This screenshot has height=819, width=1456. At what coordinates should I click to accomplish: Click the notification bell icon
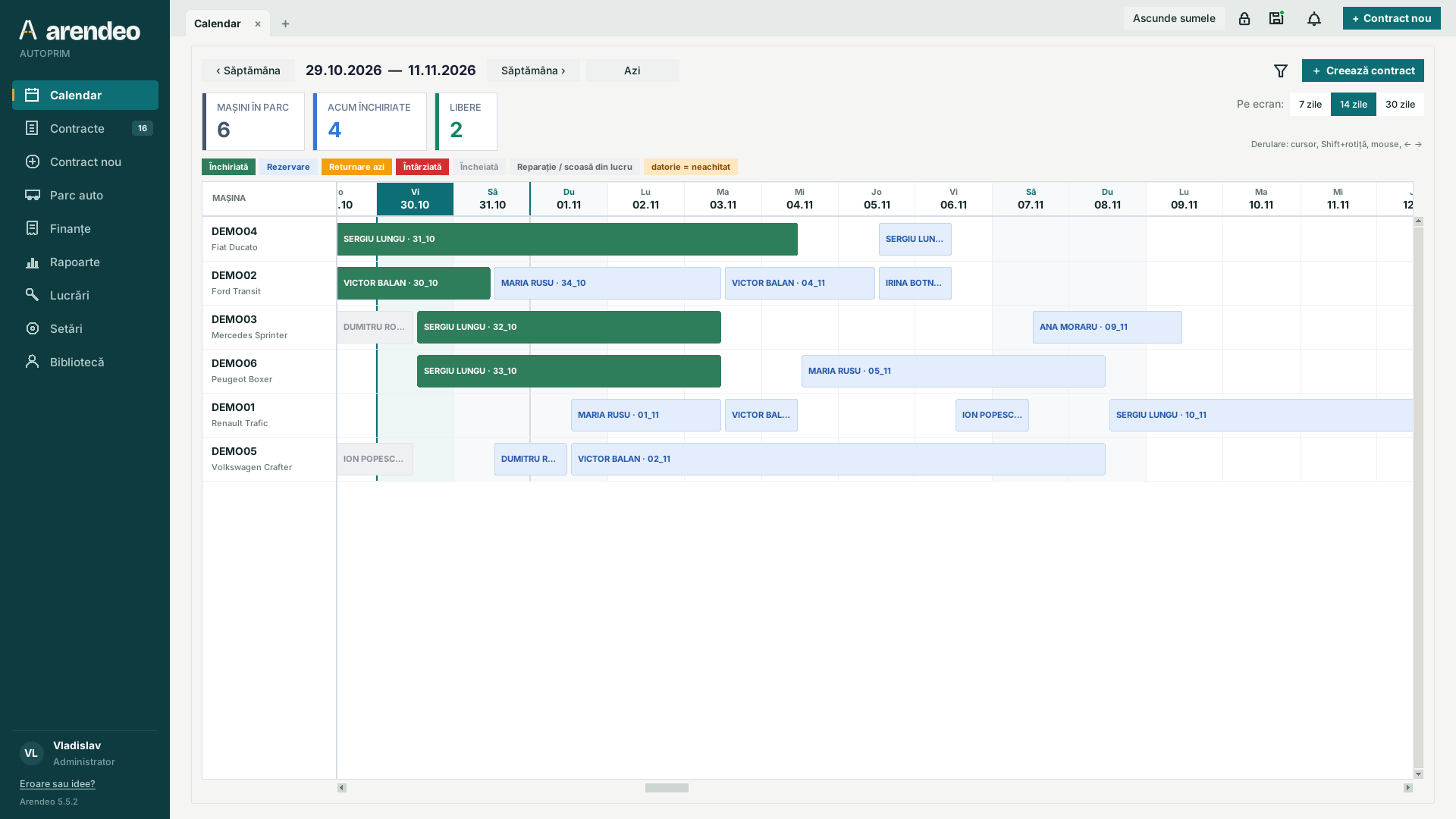tap(1314, 18)
